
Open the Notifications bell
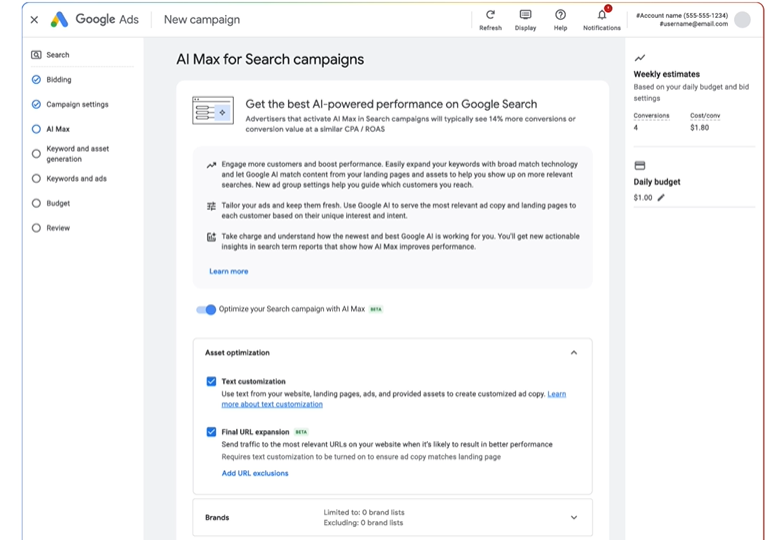(602, 15)
